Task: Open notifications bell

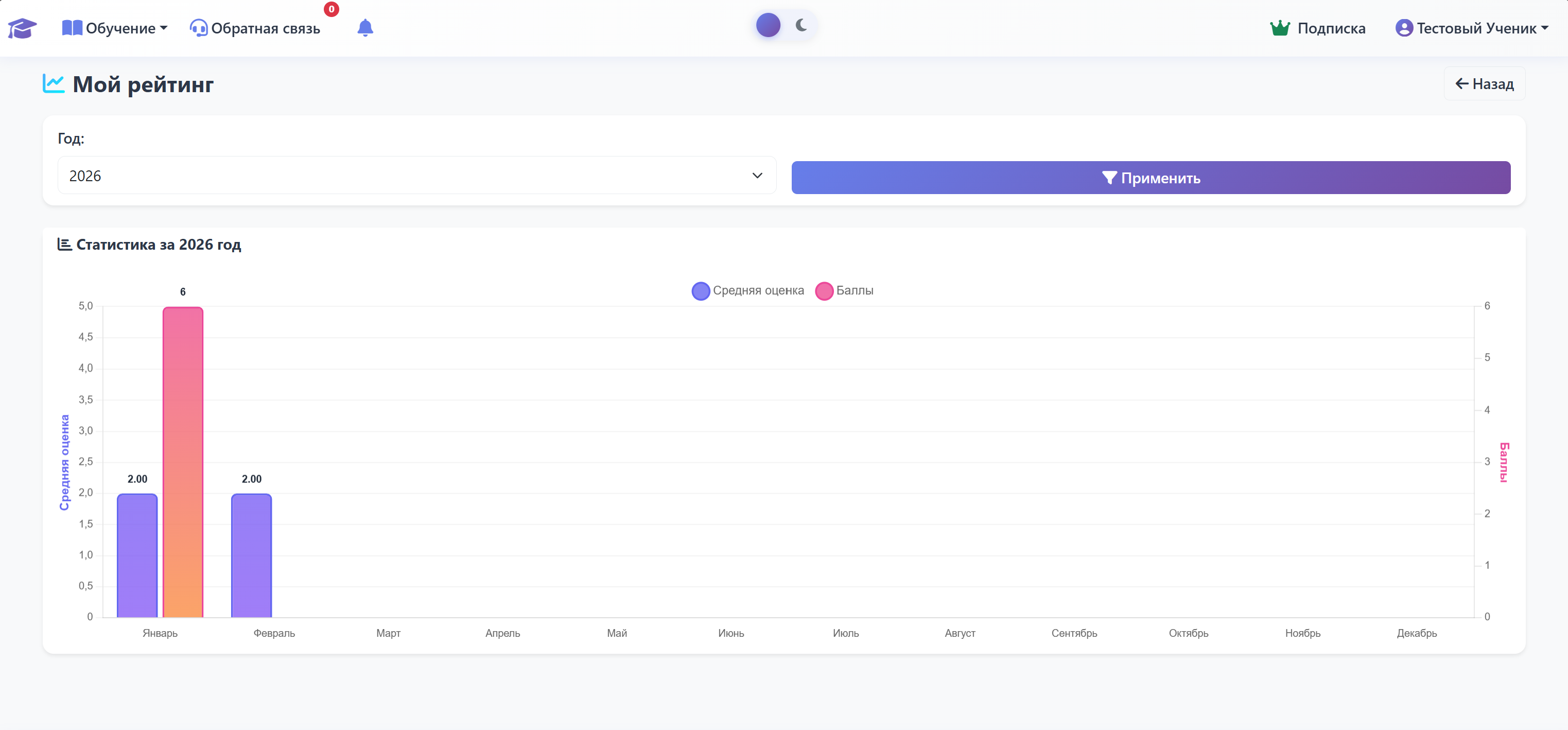Action: point(364,27)
